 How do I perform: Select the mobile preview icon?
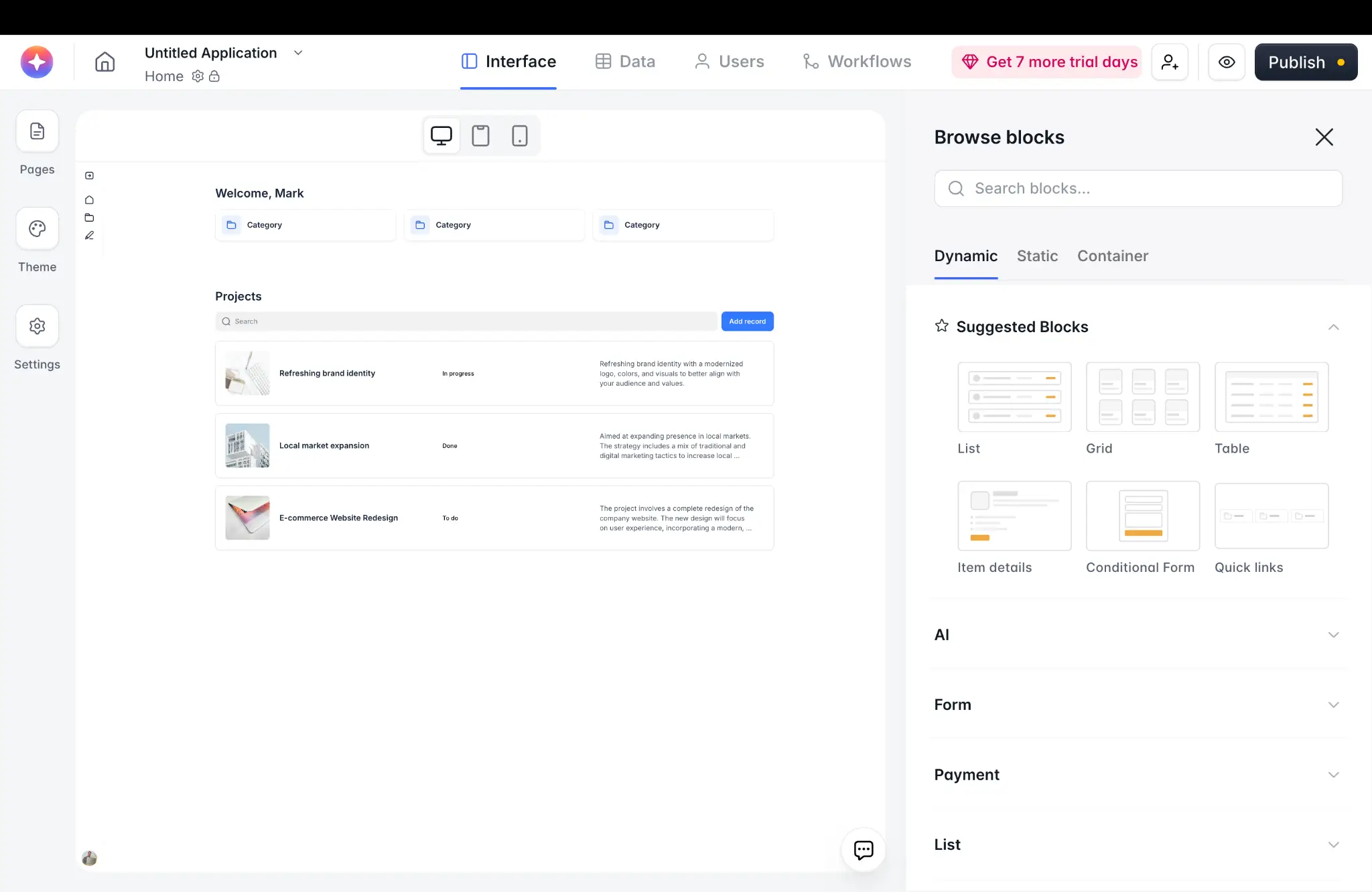[521, 135]
